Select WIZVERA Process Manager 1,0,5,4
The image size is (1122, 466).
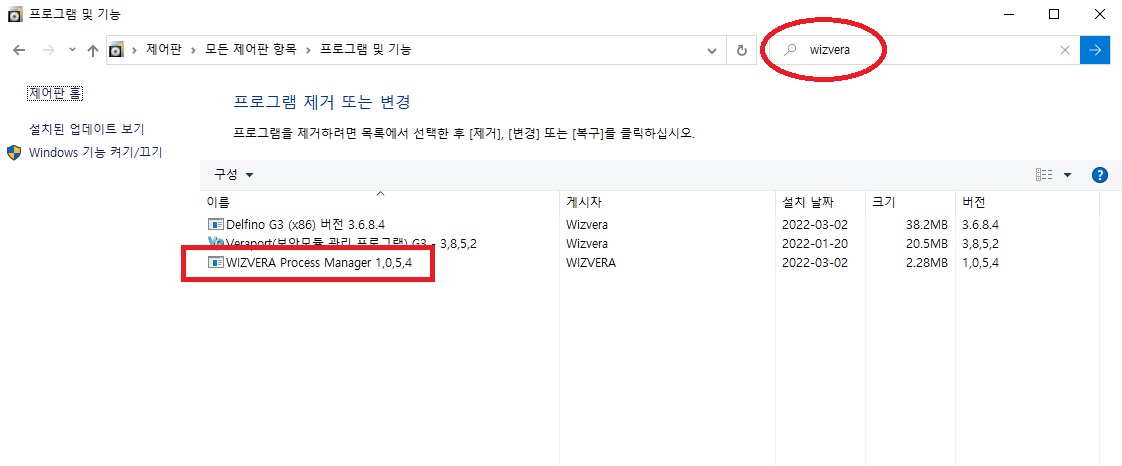[x=318, y=263]
